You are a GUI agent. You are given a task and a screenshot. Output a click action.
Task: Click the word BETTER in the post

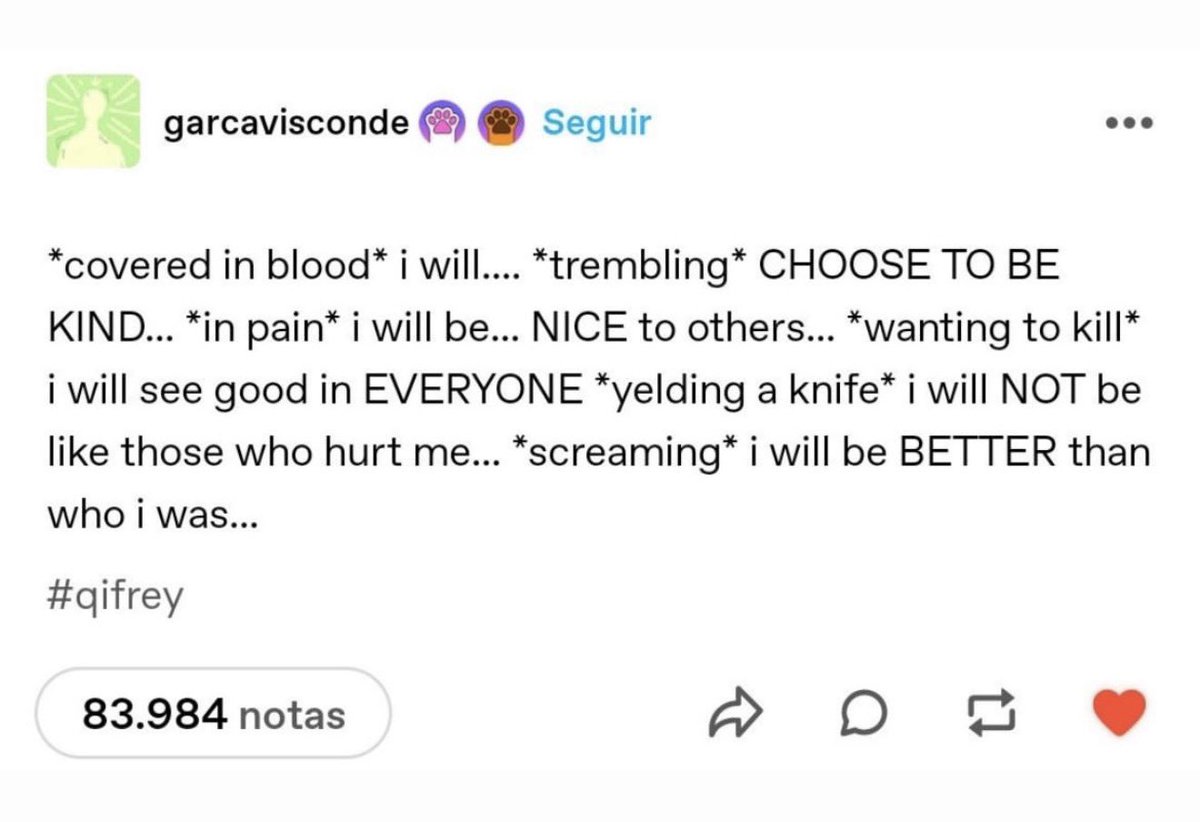click(979, 452)
